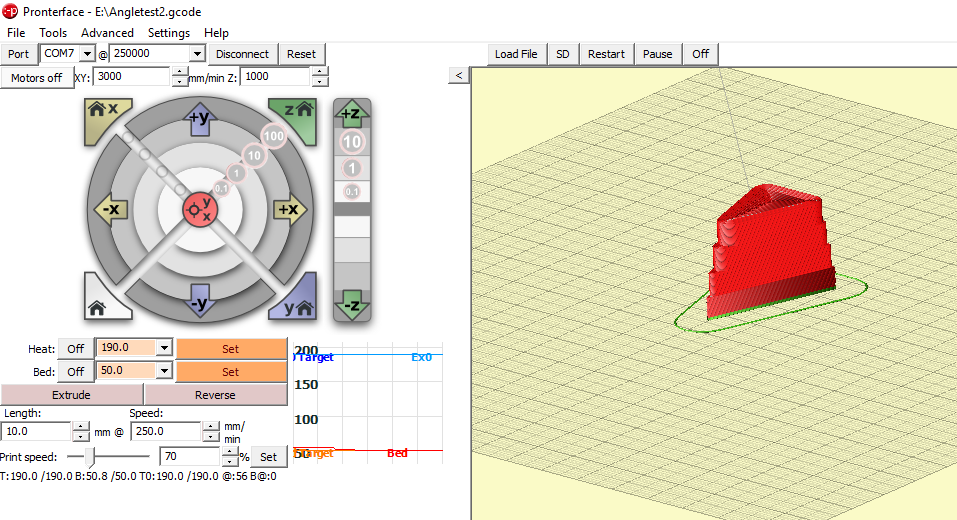Open Tools menu
The image size is (957, 520).
click(53, 33)
